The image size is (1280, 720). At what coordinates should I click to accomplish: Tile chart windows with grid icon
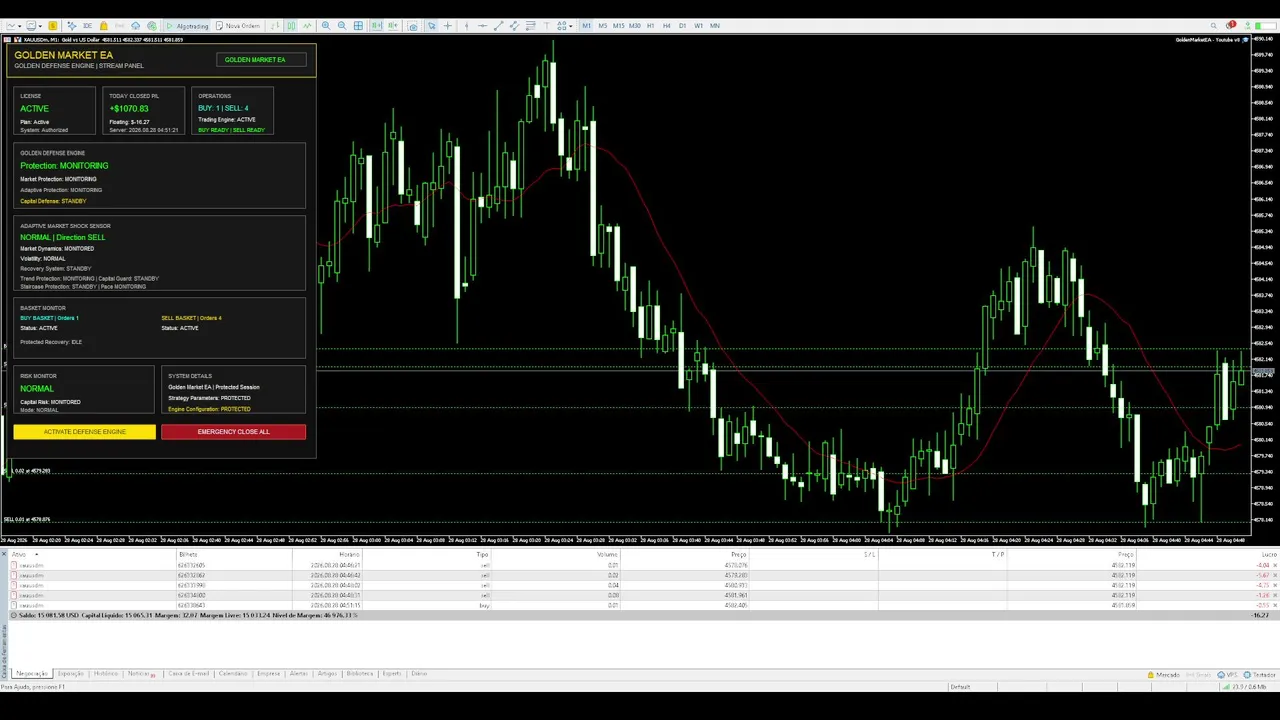click(358, 26)
